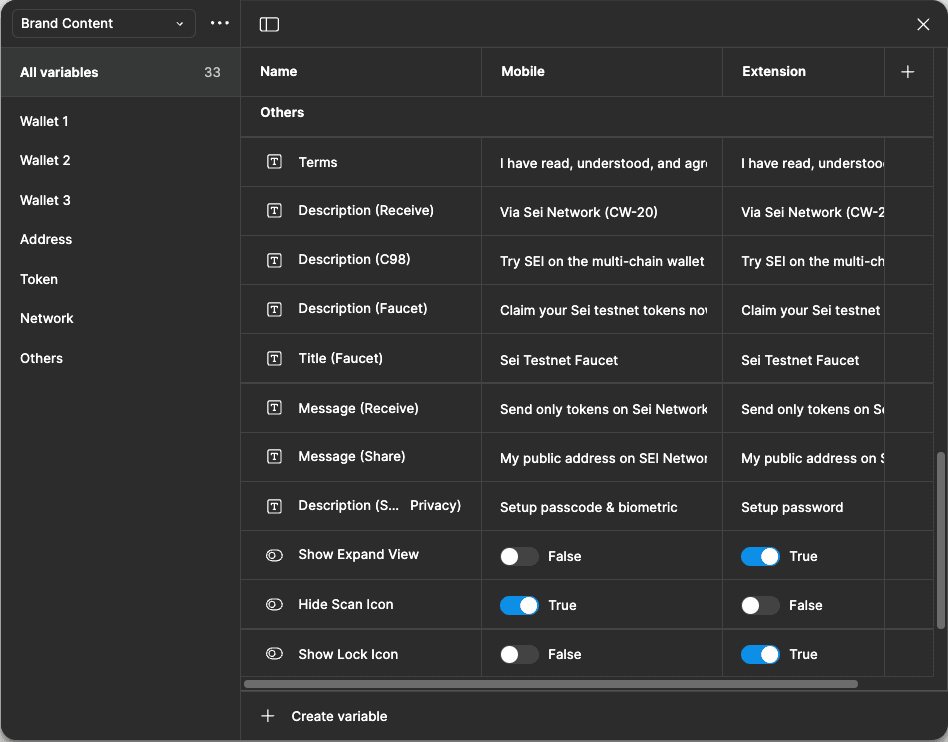Click the T icon beside Description (C98)
The height and width of the screenshot is (742, 948).
[274, 260]
